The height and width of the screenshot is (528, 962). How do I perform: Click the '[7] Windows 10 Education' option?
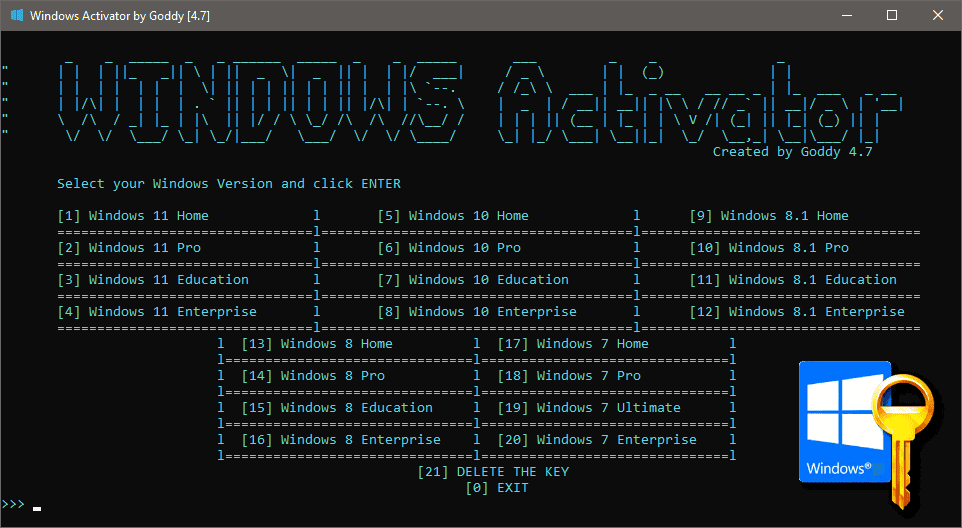473,280
